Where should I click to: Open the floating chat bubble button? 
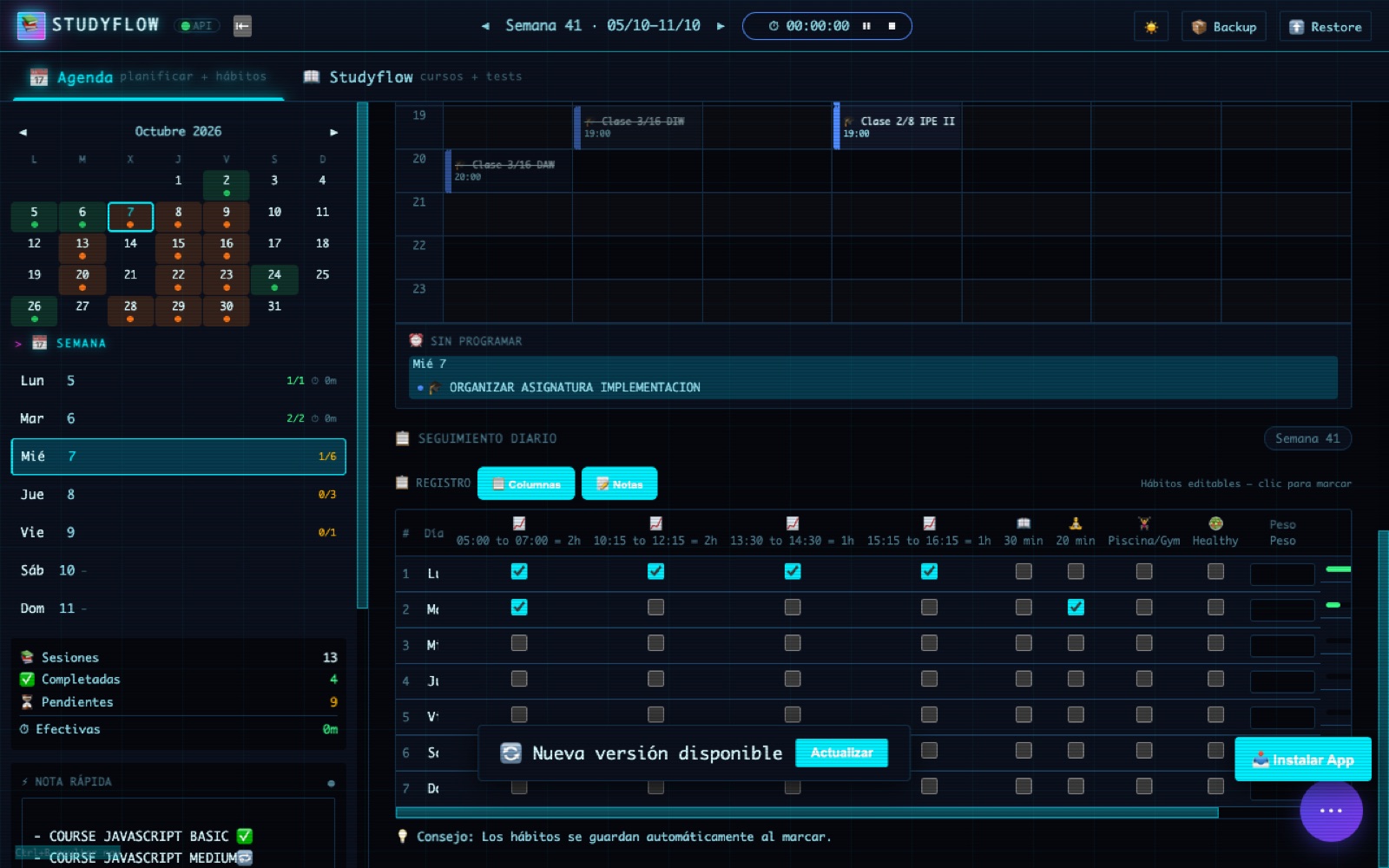pos(1331,811)
